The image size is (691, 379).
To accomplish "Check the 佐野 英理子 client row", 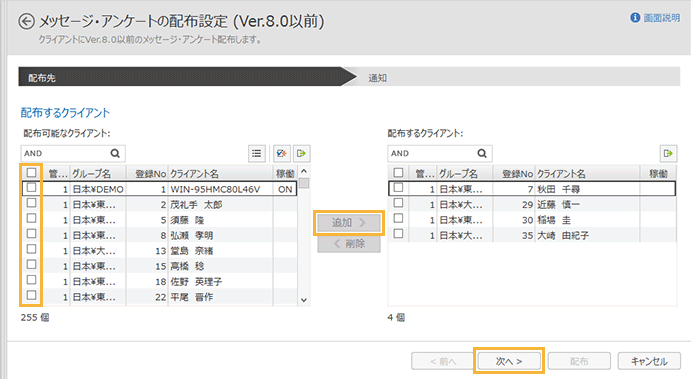I will click(31, 280).
